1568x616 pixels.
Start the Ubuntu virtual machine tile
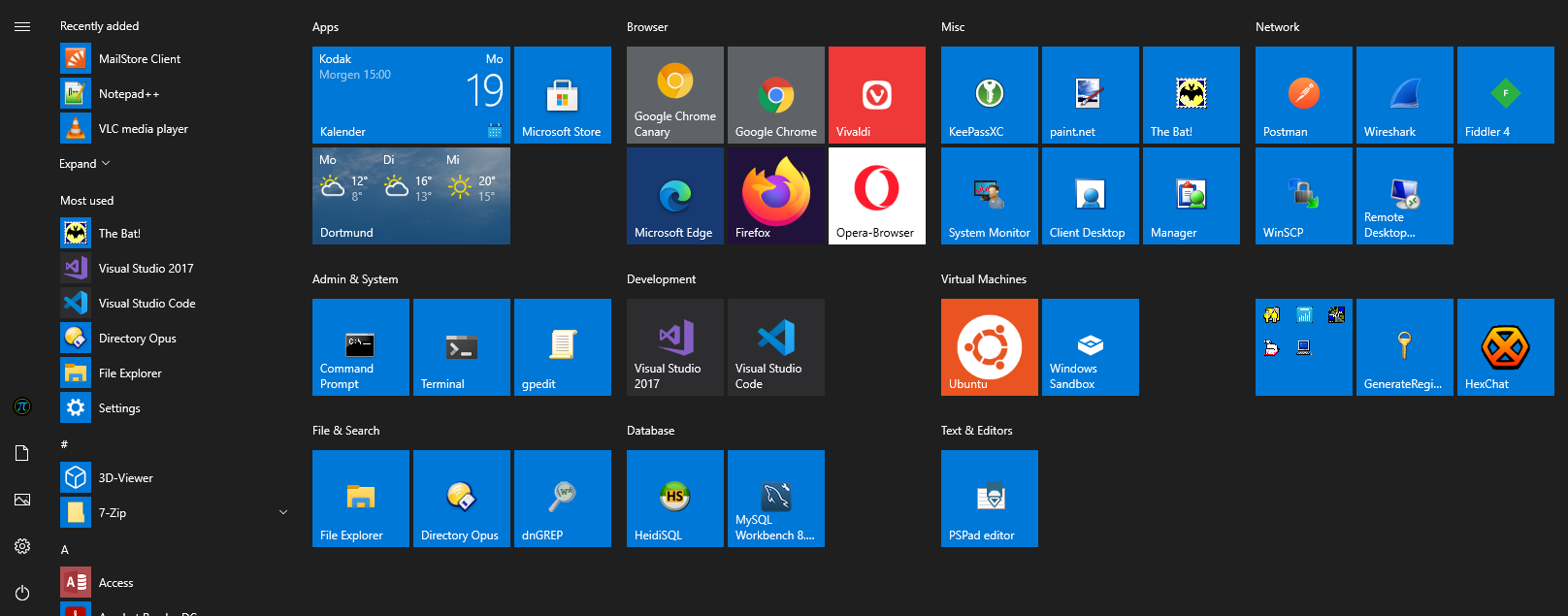pyautogui.click(x=990, y=347)
